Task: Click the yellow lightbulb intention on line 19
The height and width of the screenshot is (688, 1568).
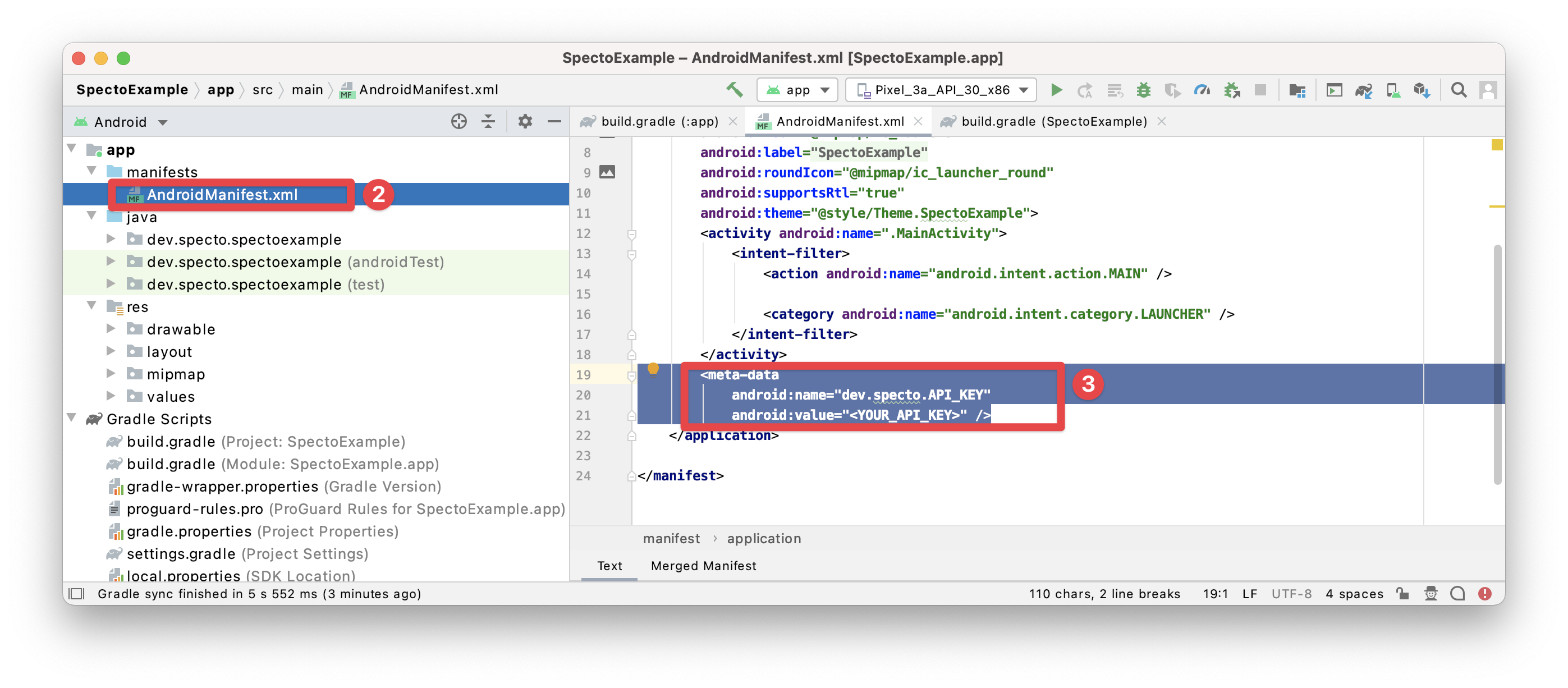Action: (653, 369)
